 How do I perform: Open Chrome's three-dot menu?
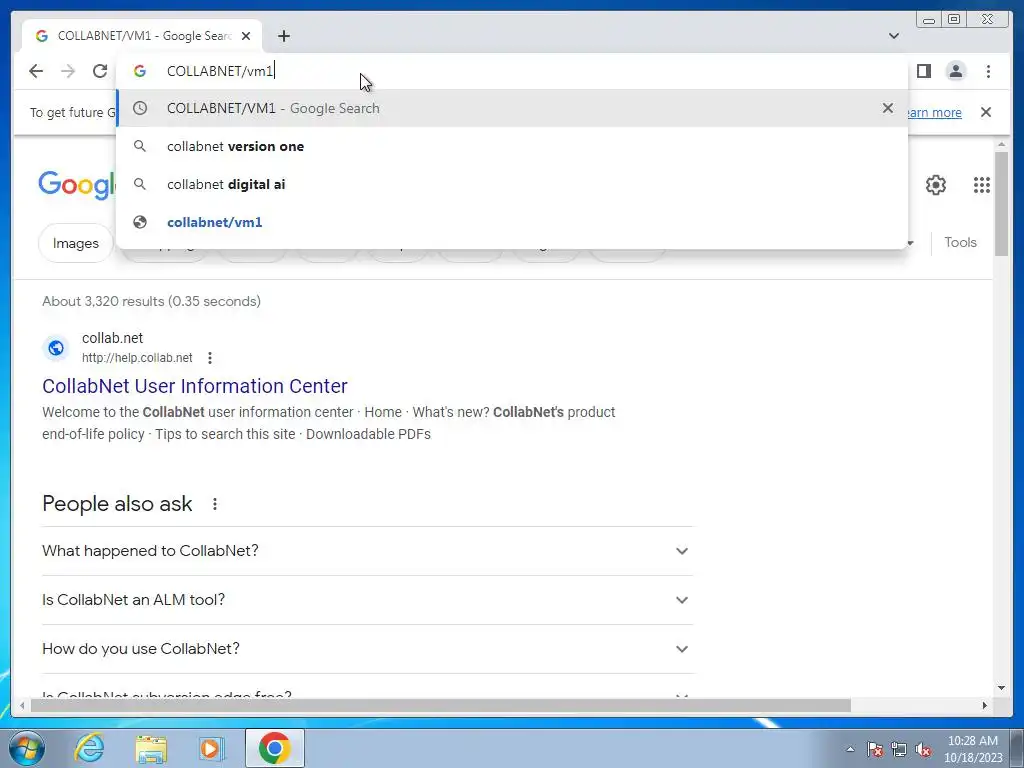(x=988, y=71)
